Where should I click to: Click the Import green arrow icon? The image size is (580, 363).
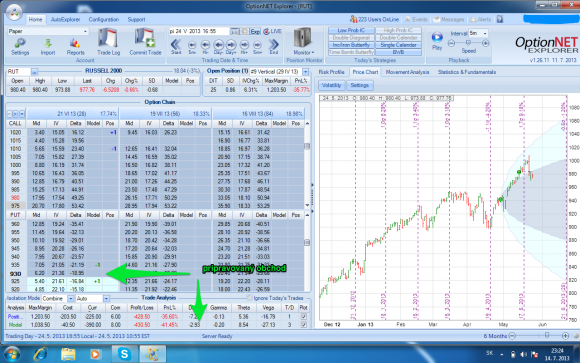pyautogui.click(x=48, y=44)
